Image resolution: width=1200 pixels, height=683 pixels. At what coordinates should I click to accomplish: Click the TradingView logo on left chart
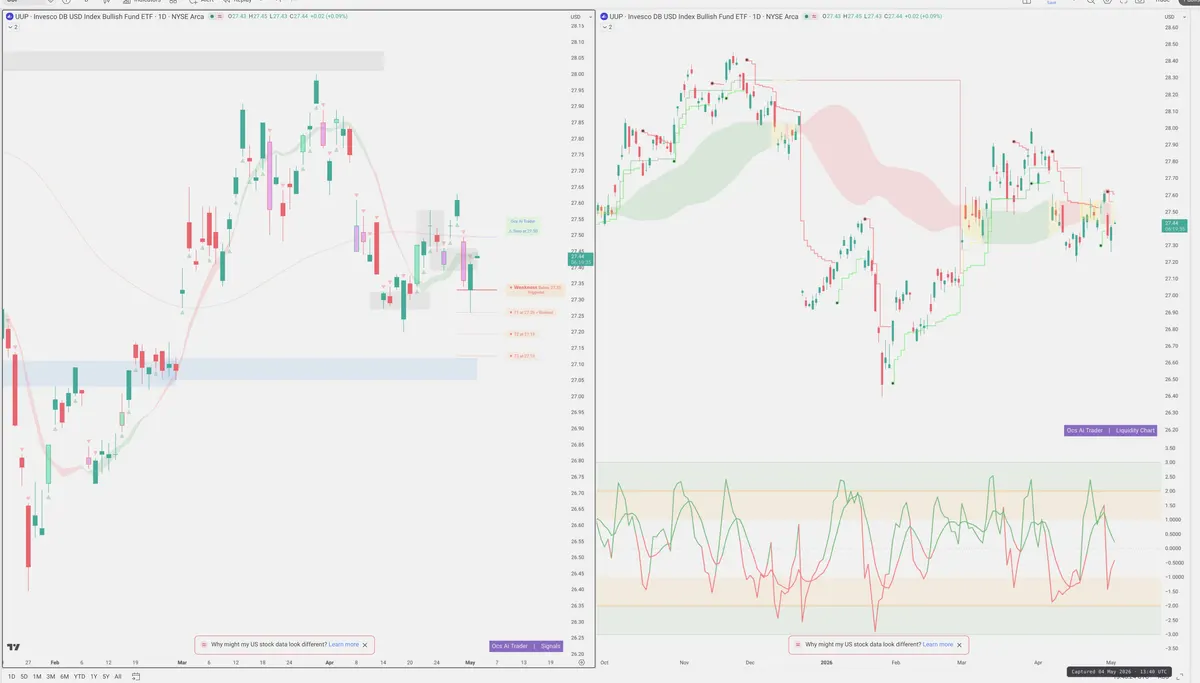point(14,648)
